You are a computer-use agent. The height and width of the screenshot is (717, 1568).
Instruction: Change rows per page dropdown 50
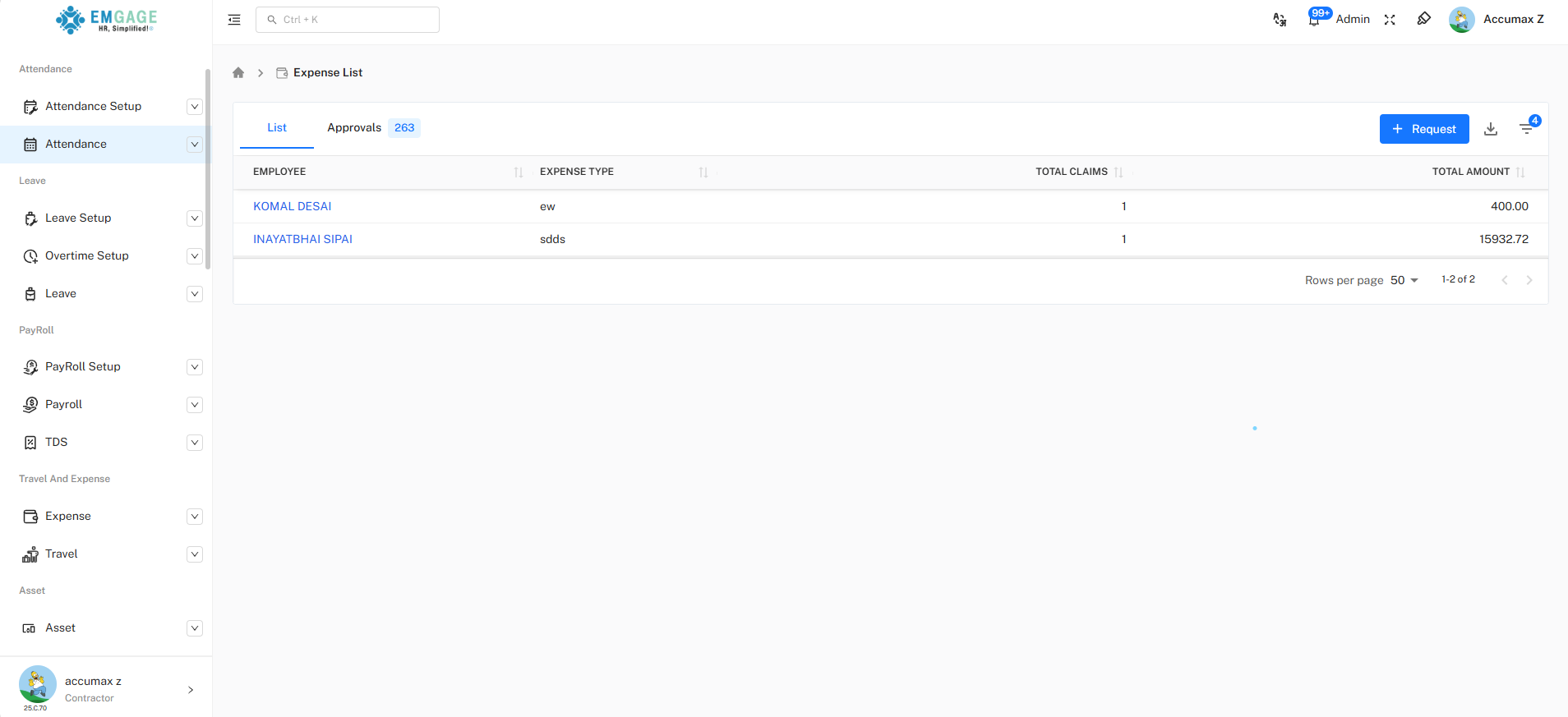coord(1404,280)
